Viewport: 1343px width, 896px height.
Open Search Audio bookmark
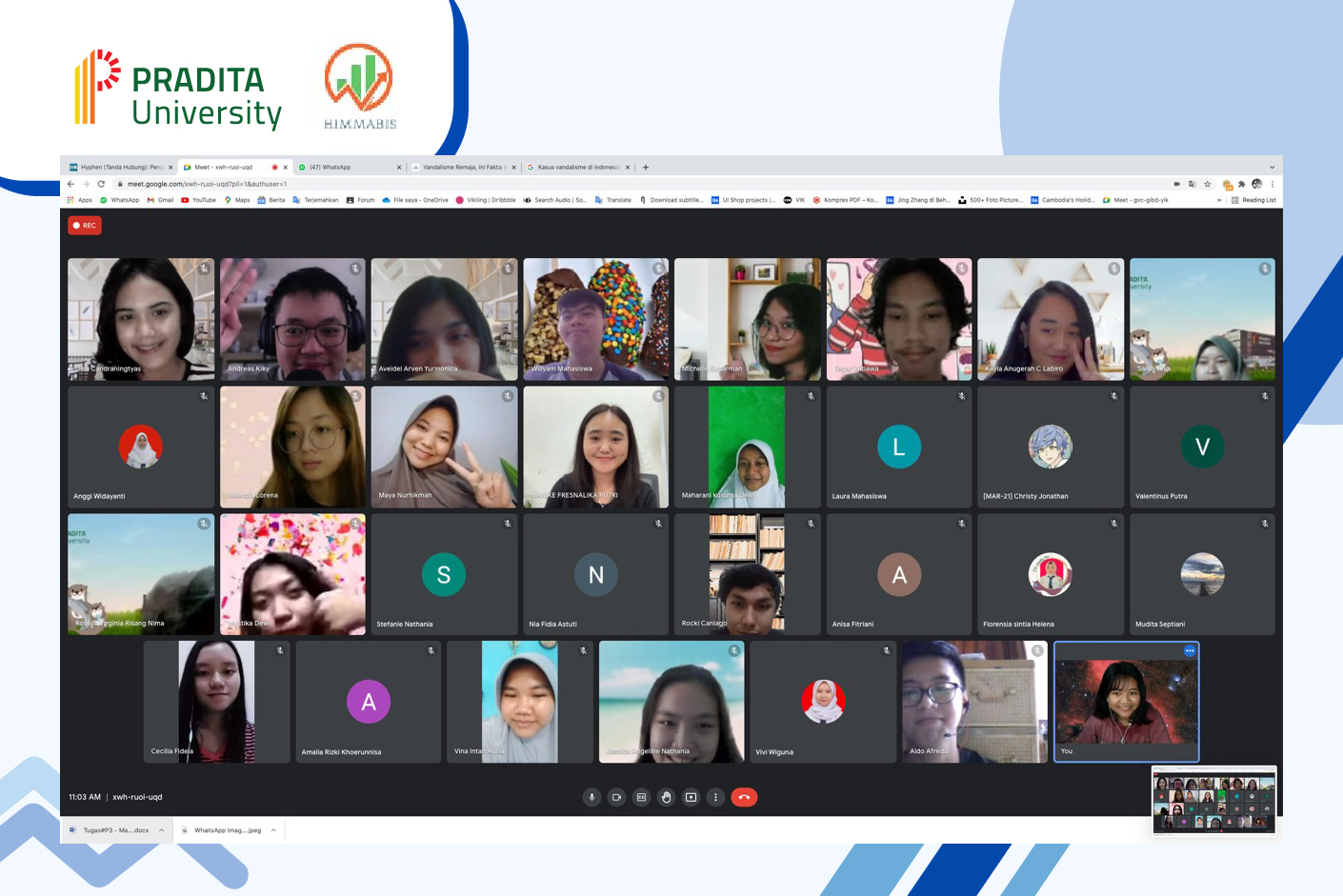(555, 200)
